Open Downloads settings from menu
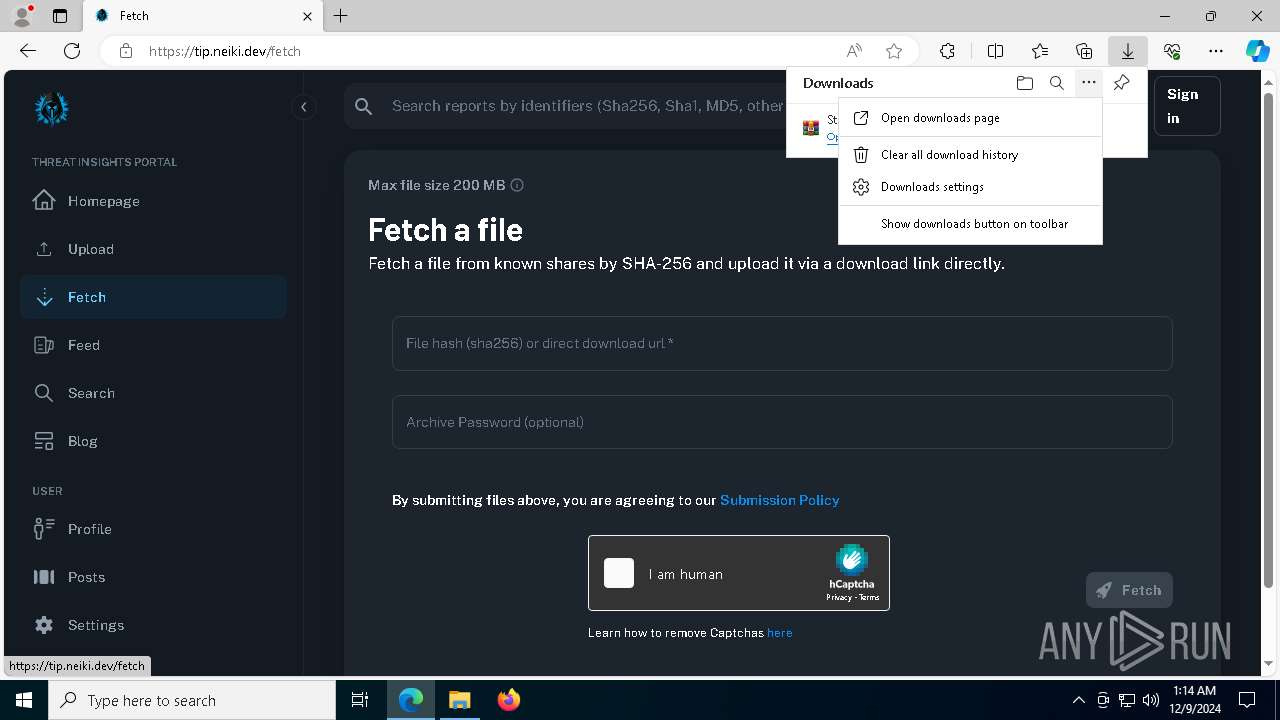The image size is (1280, 720). coord(970,187)
